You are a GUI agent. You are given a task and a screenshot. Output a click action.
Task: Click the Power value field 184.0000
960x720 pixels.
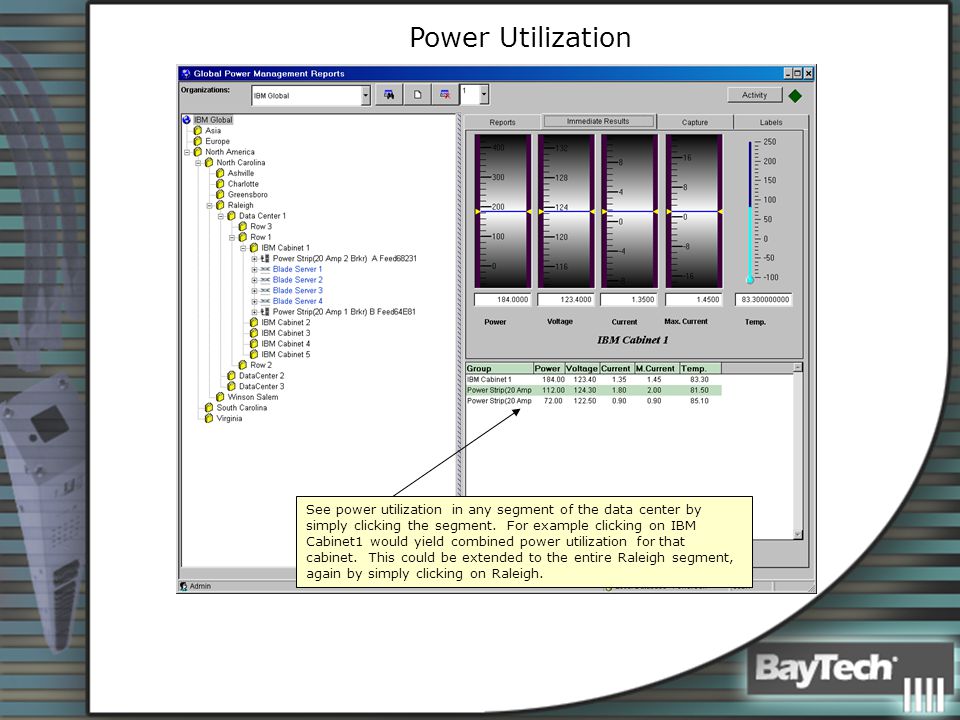click(502, 299)
